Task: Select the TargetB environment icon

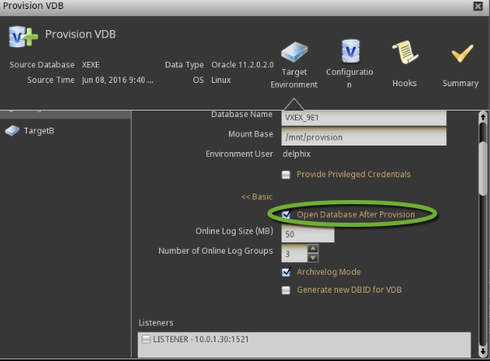Action: point(12,131)
